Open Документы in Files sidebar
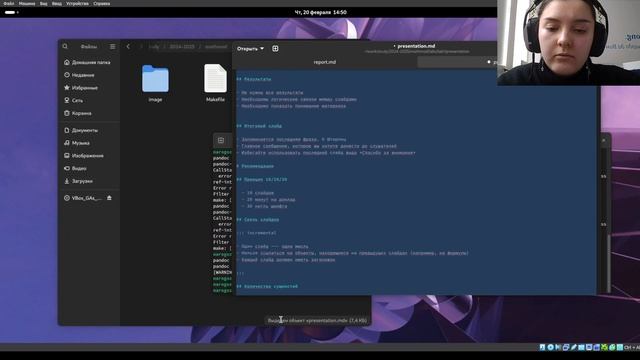The height and width of the screenshot is (360, 640). [81, 130]
